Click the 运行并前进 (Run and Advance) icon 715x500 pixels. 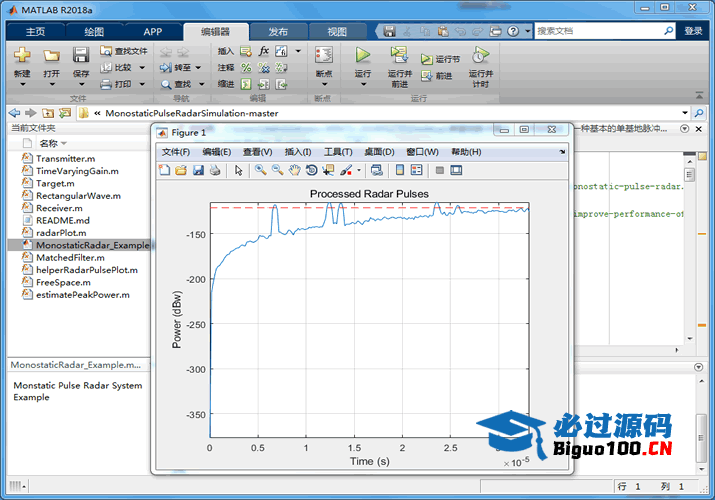point(399,55)
